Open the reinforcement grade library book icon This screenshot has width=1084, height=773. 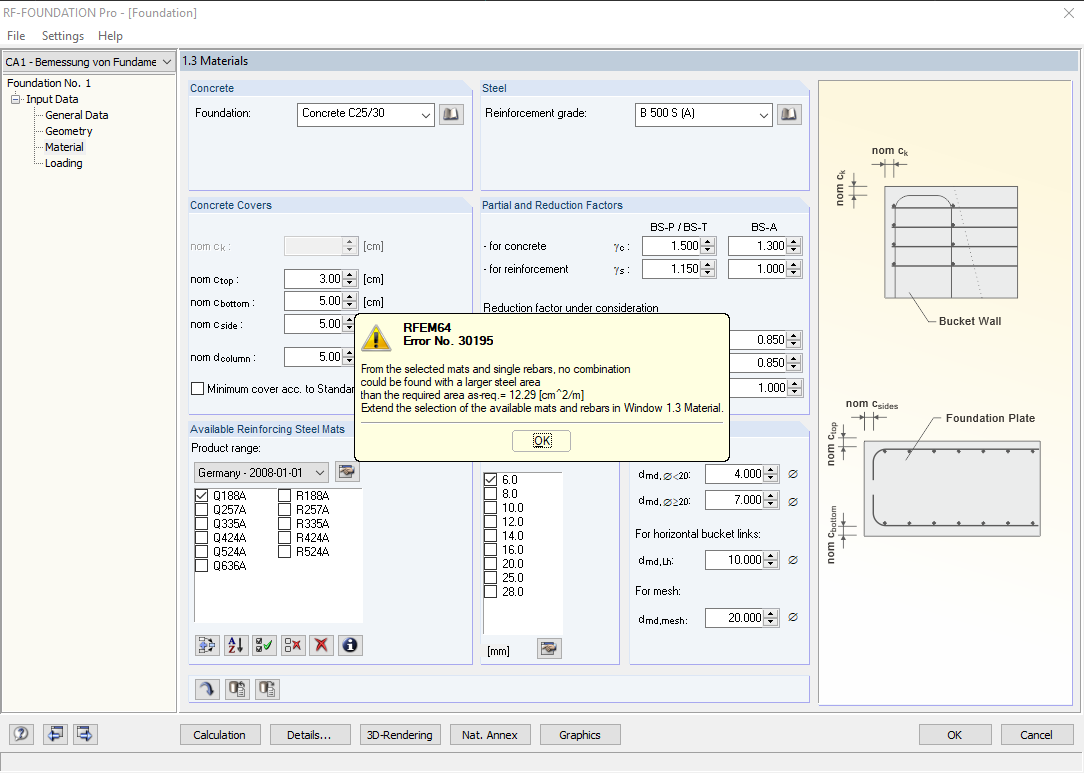[789, 114]
